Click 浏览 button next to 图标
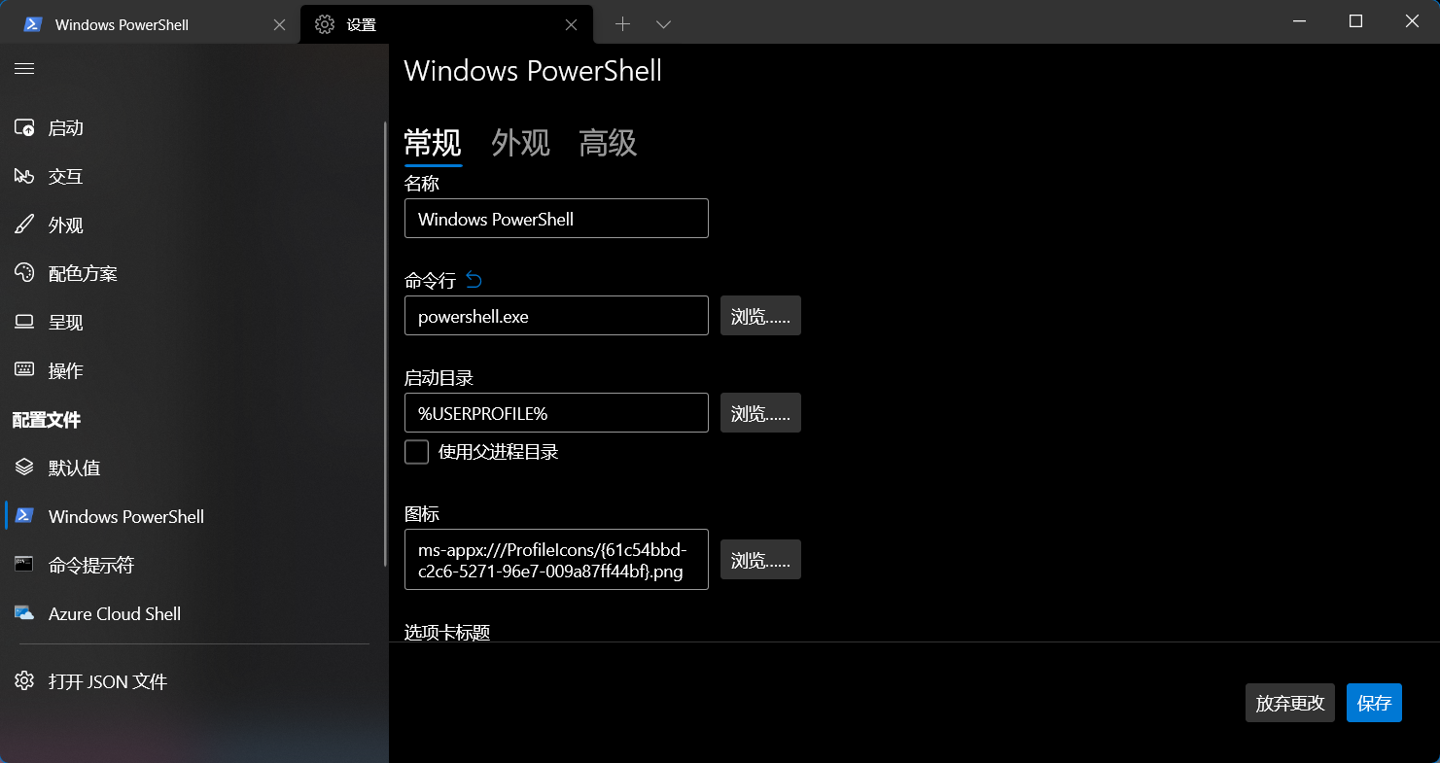Image resolution: width=1440 pixels, height=763 pixels. [760, 559]
